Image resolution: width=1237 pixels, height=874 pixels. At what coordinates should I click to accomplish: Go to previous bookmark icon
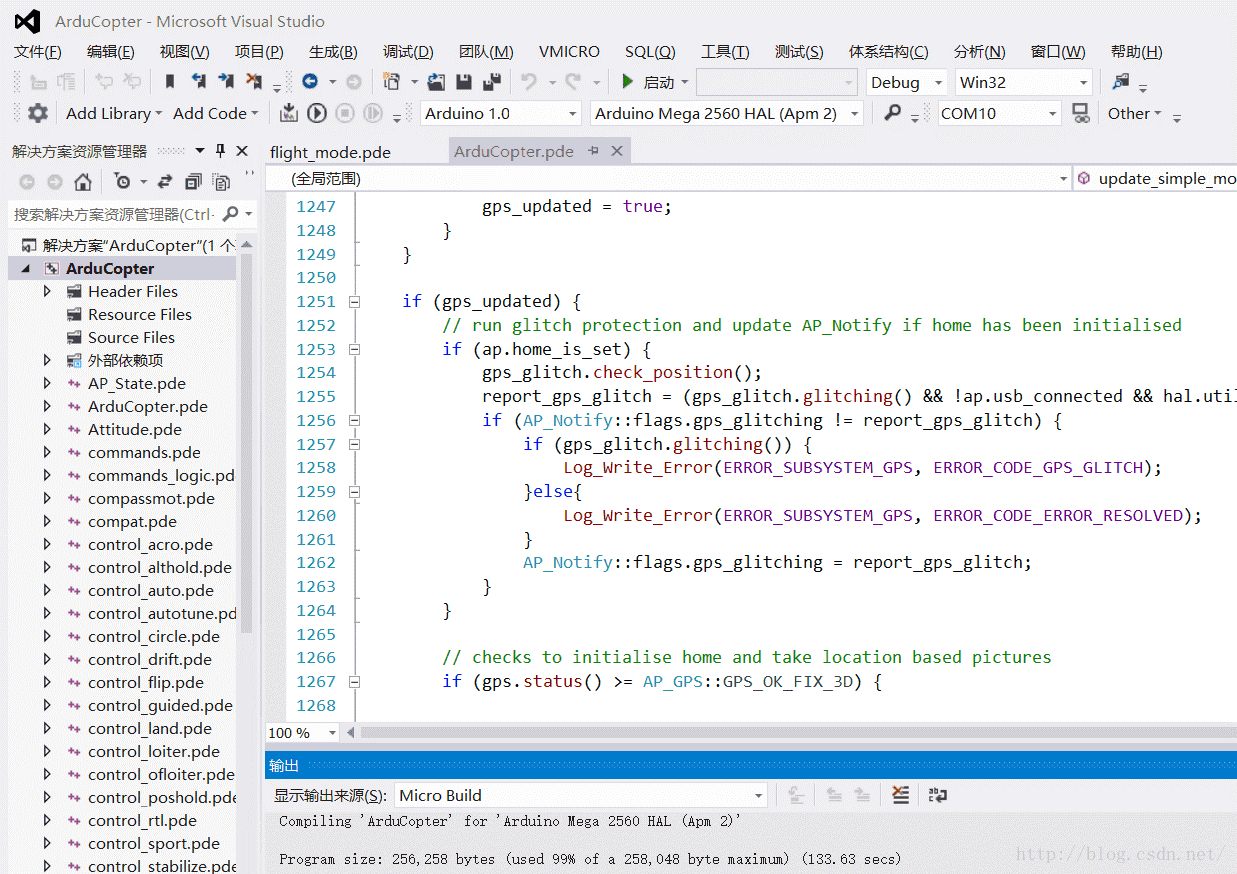(198, 82)
